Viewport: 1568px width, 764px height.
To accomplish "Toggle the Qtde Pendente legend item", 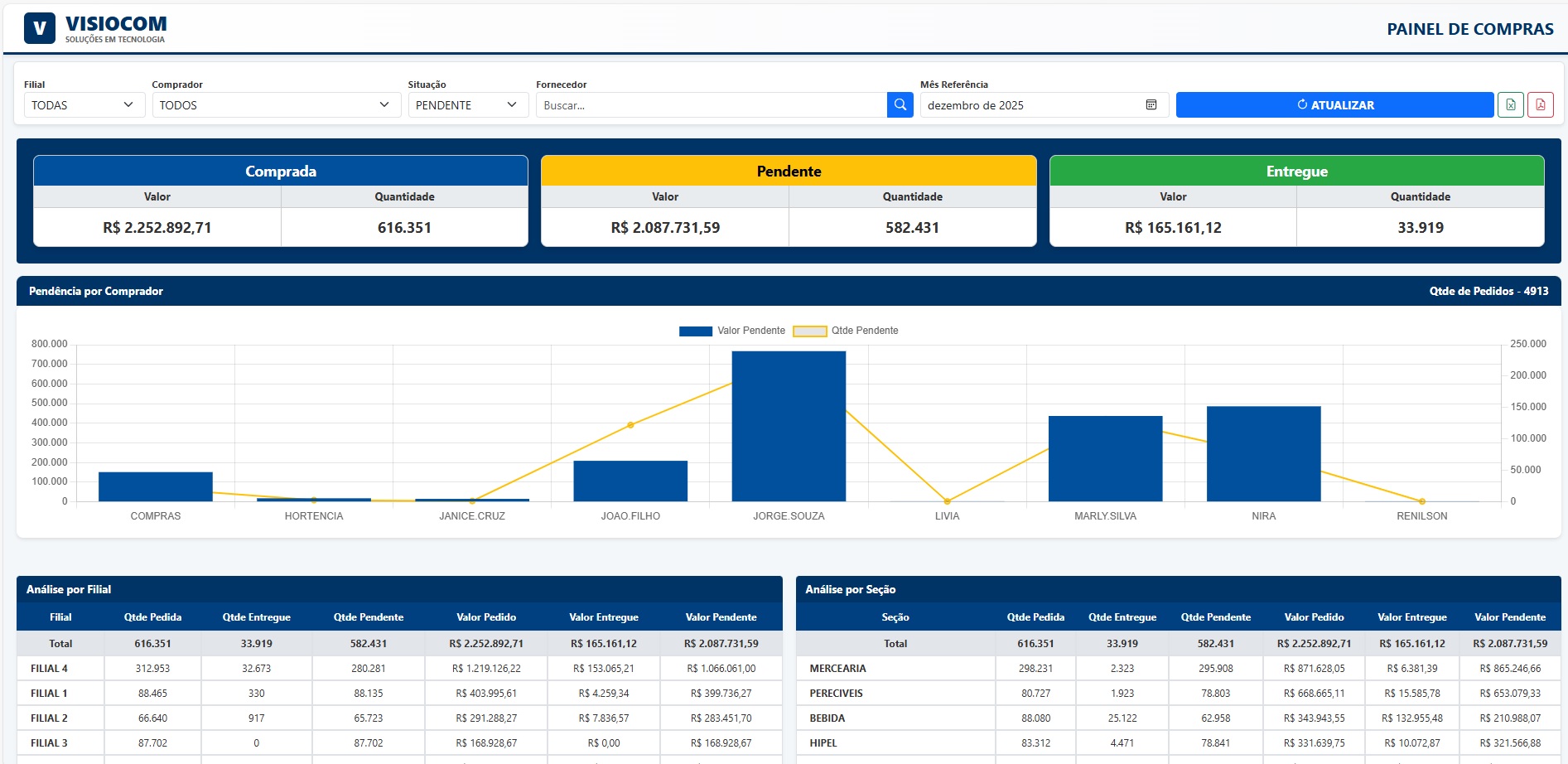I will tap(864, 330).
